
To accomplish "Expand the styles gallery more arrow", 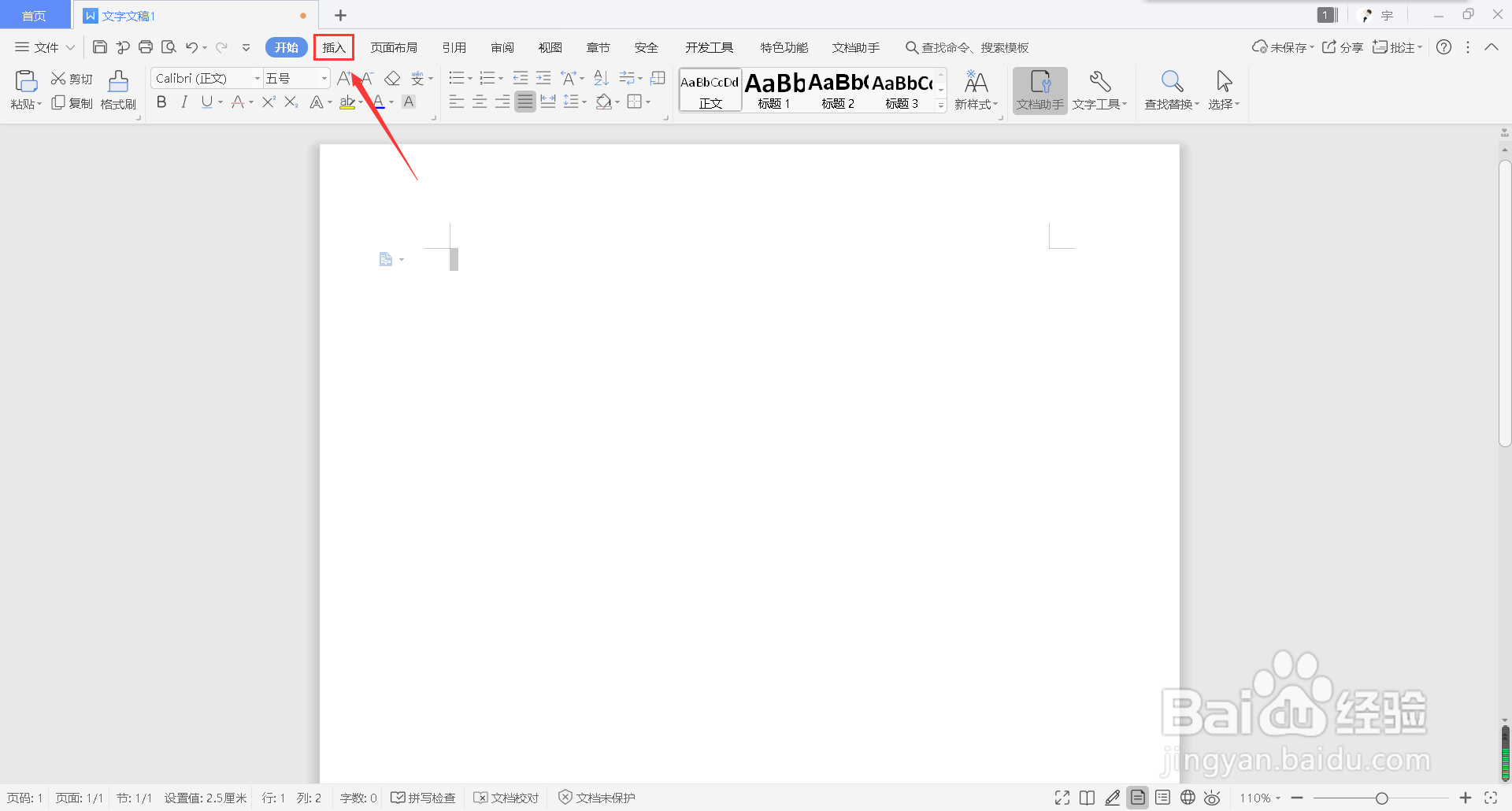I will [x=941, y=105].
